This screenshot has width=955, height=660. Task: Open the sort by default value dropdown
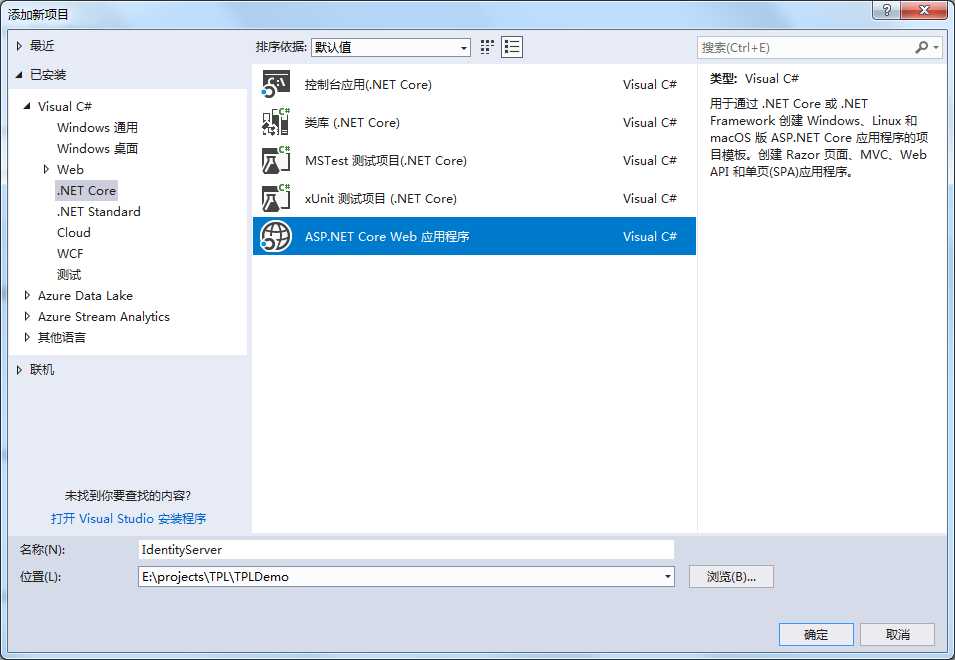(x=390, y=47)
